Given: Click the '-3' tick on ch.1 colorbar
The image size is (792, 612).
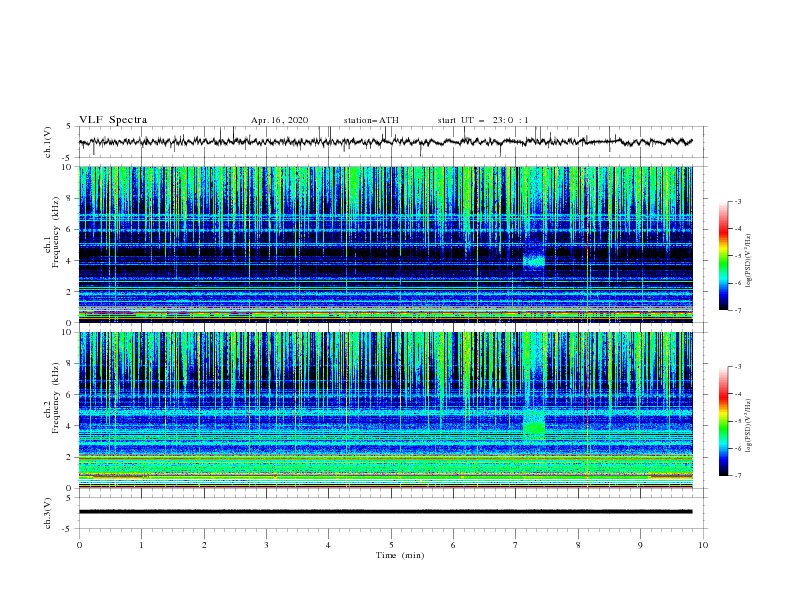Looking at the screenshot, I should click(737, 201).
